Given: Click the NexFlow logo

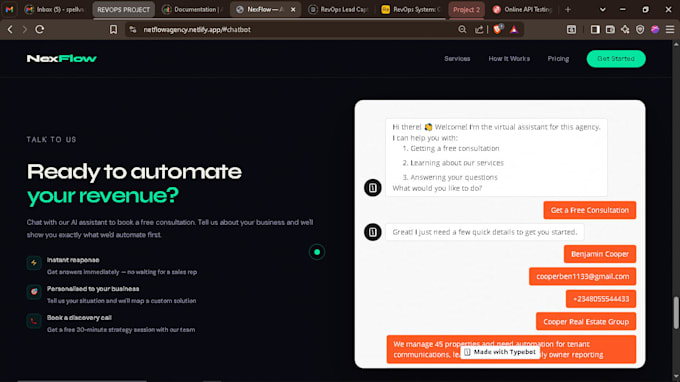Looking at the screenshot, I should [62, 59].
